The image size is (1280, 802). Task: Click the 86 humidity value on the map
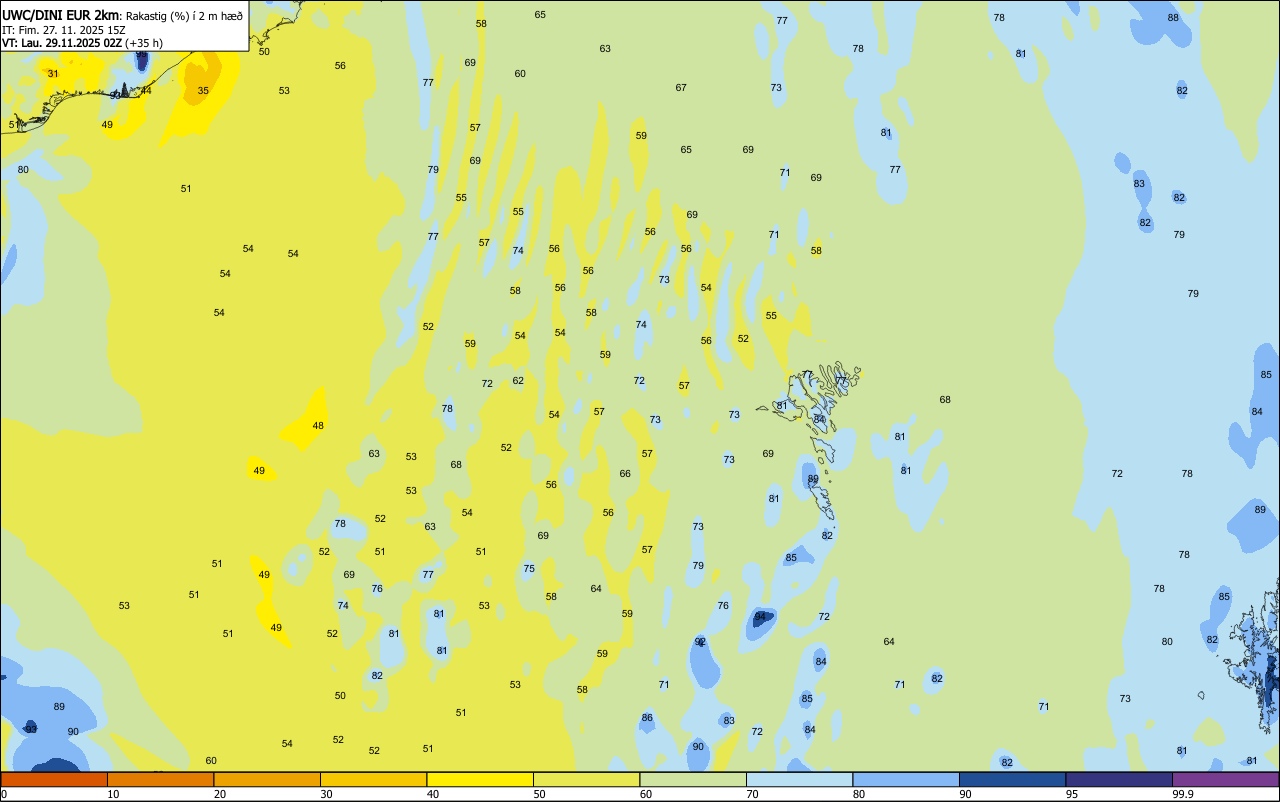[x=647, y=718]
